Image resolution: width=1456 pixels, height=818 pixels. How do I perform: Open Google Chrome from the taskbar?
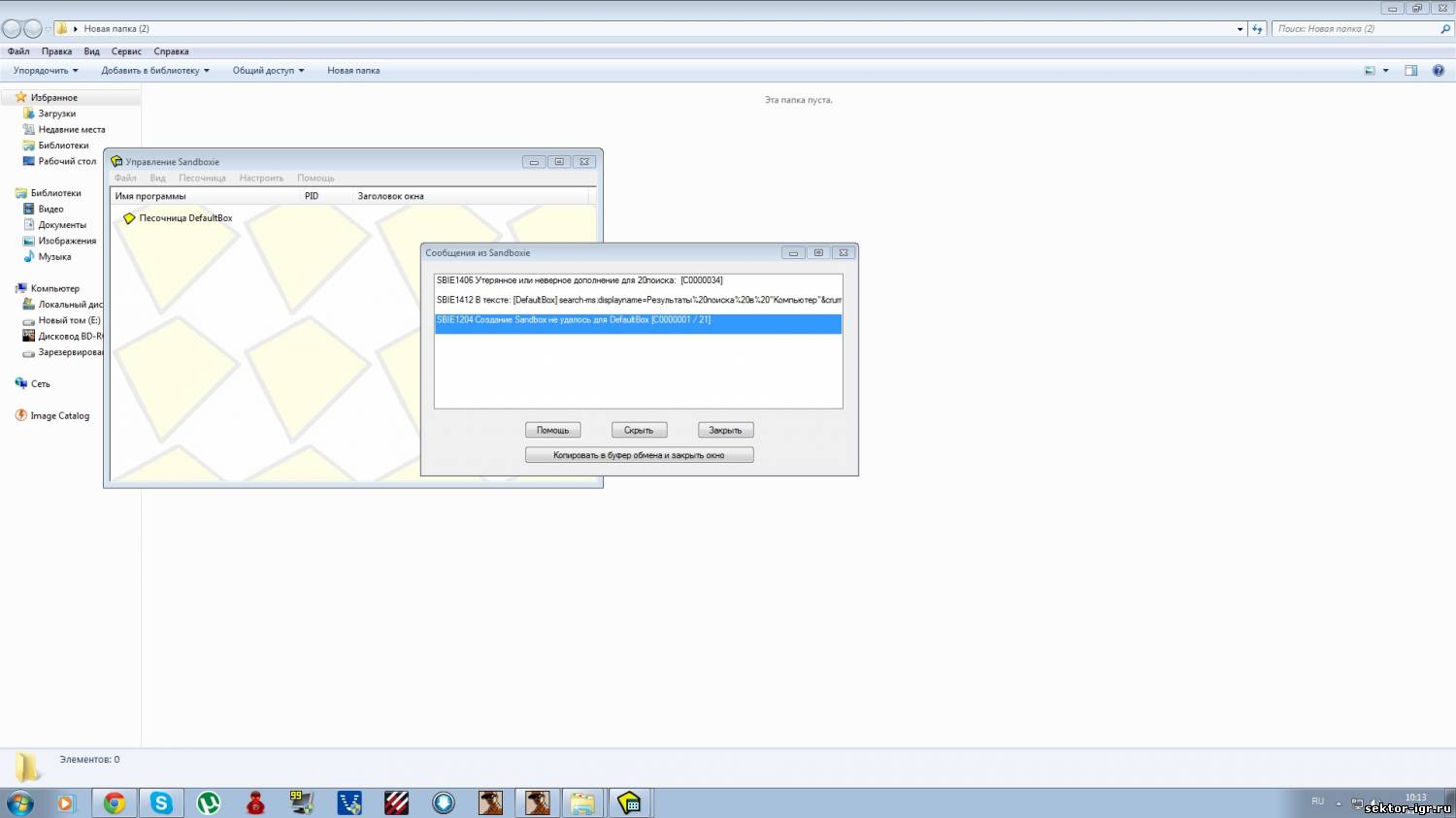pos(115,802)
